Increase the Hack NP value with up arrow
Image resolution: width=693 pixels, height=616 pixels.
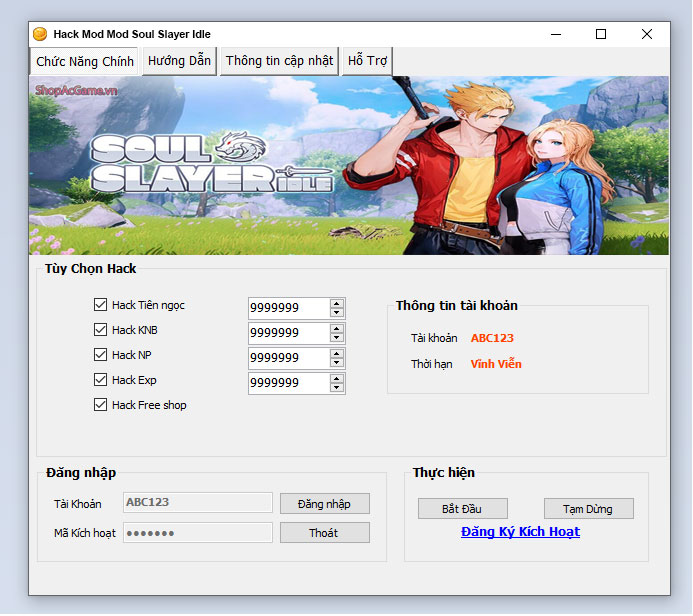point(337,354)
